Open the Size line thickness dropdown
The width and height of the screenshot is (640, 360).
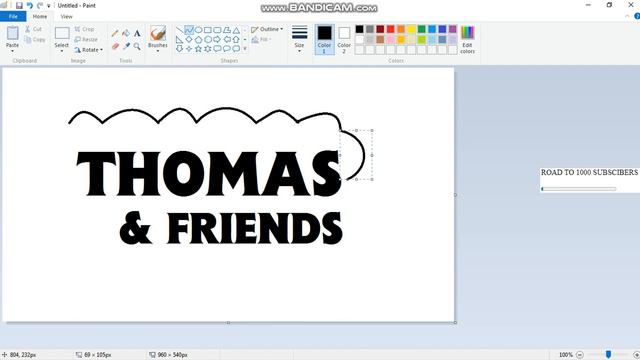click(x=299, y=40)
